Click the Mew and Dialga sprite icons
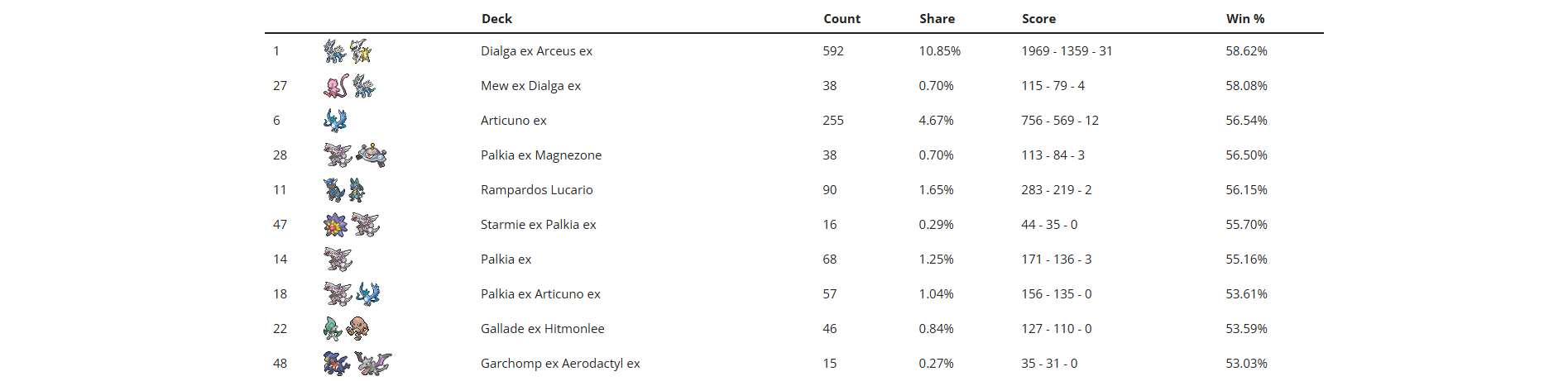 coord(348,86)
